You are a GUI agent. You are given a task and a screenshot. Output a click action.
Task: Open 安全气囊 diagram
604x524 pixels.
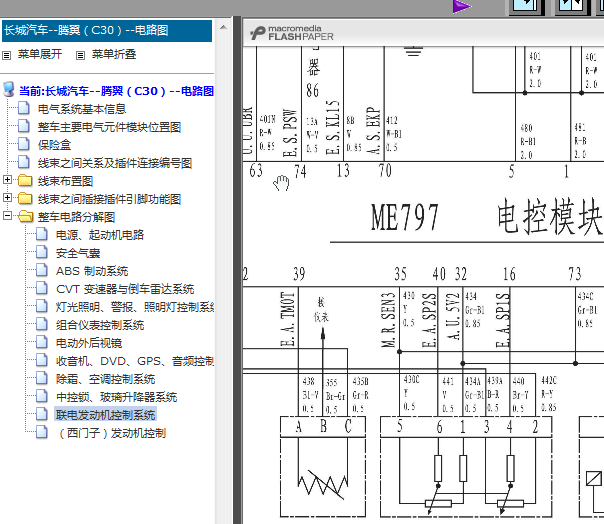(78, 253)
